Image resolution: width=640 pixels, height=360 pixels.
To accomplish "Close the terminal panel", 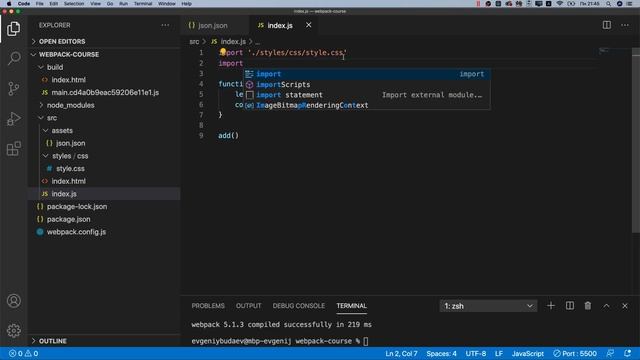I will [625, 306].
